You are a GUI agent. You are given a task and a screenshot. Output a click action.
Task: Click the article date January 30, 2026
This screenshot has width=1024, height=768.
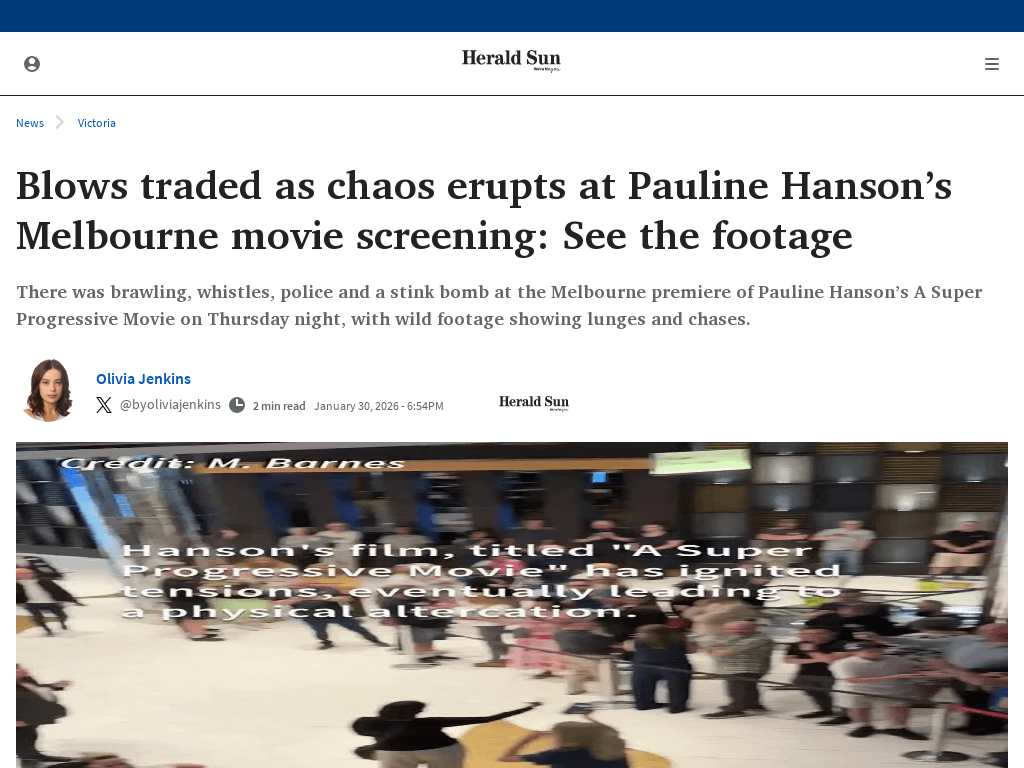tap(379, 406)
